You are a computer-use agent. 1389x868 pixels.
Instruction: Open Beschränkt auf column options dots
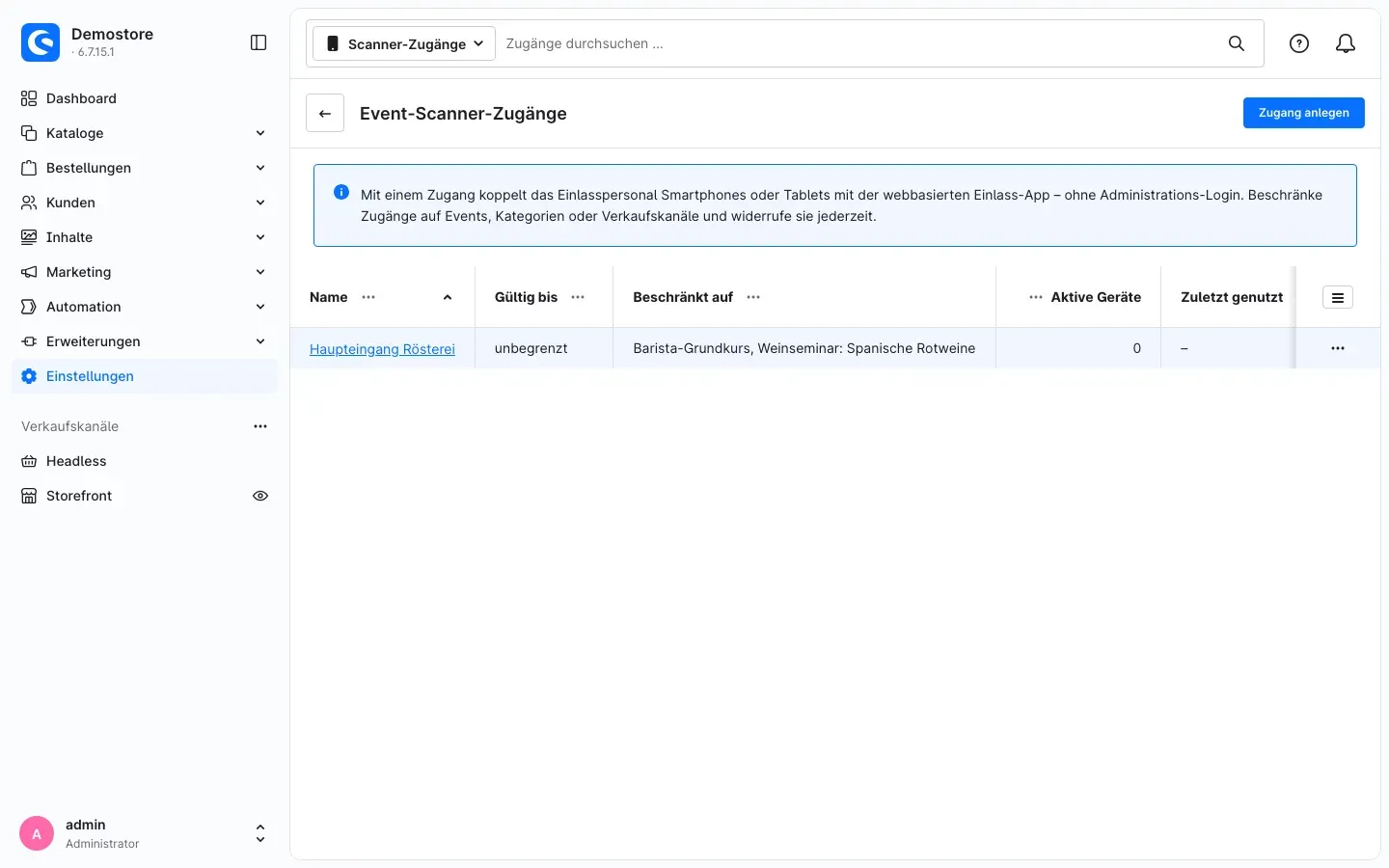click(x=753, y=297)
